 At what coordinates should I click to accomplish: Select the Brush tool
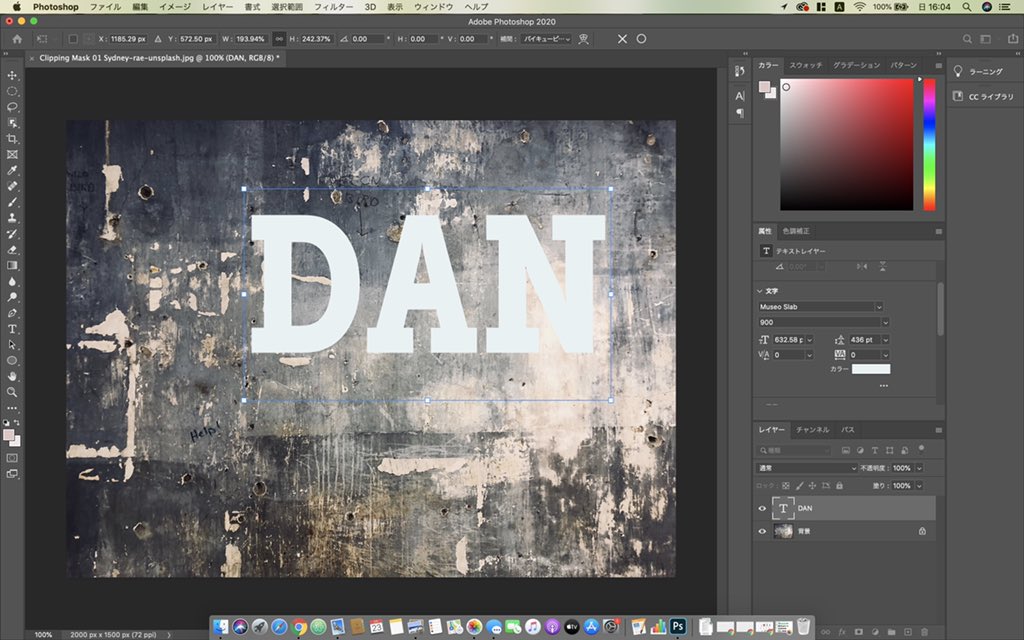(12, 202)
